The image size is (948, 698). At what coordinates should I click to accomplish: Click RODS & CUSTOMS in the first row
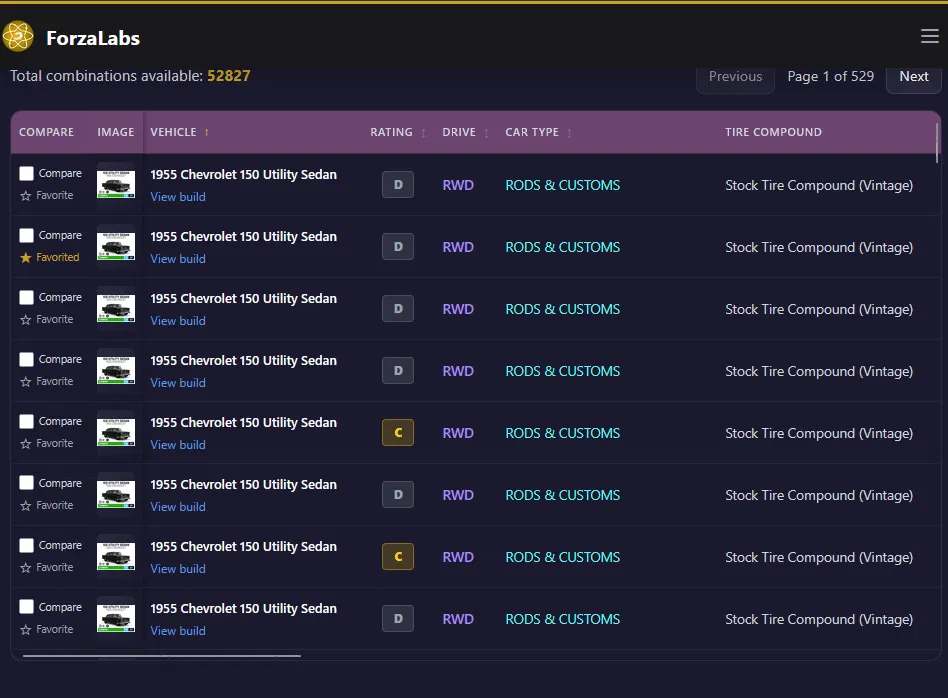click(562, 185)
